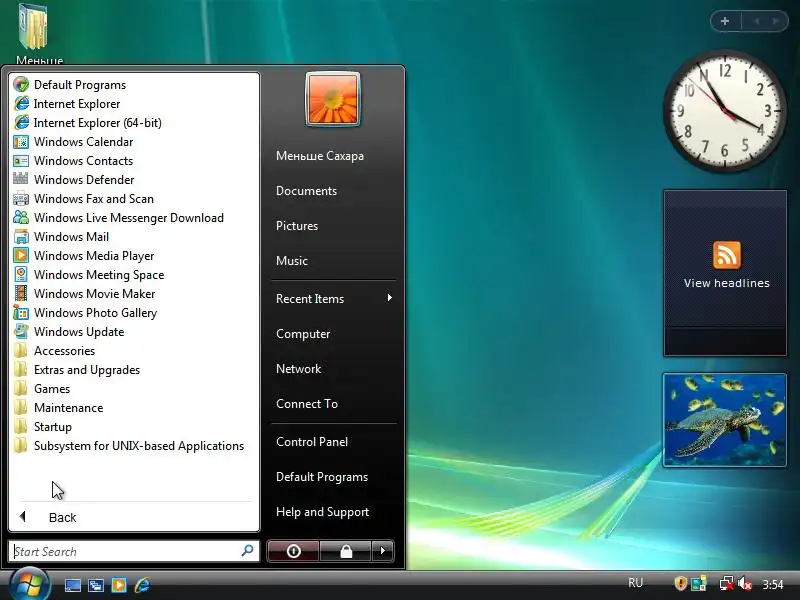Expand the Accessories folder

[54, 351]
